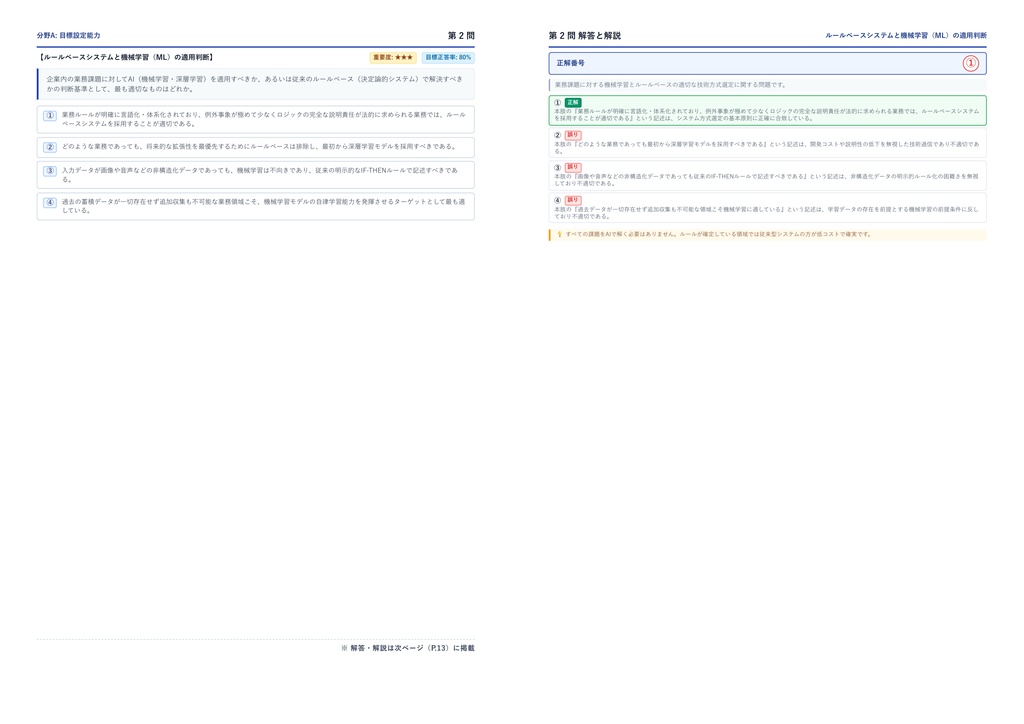Image resolution: width=1024 pixels, height=724 pixels.
Task: Click the 目標正答率: 80% badge
Action: coord(448,57)
